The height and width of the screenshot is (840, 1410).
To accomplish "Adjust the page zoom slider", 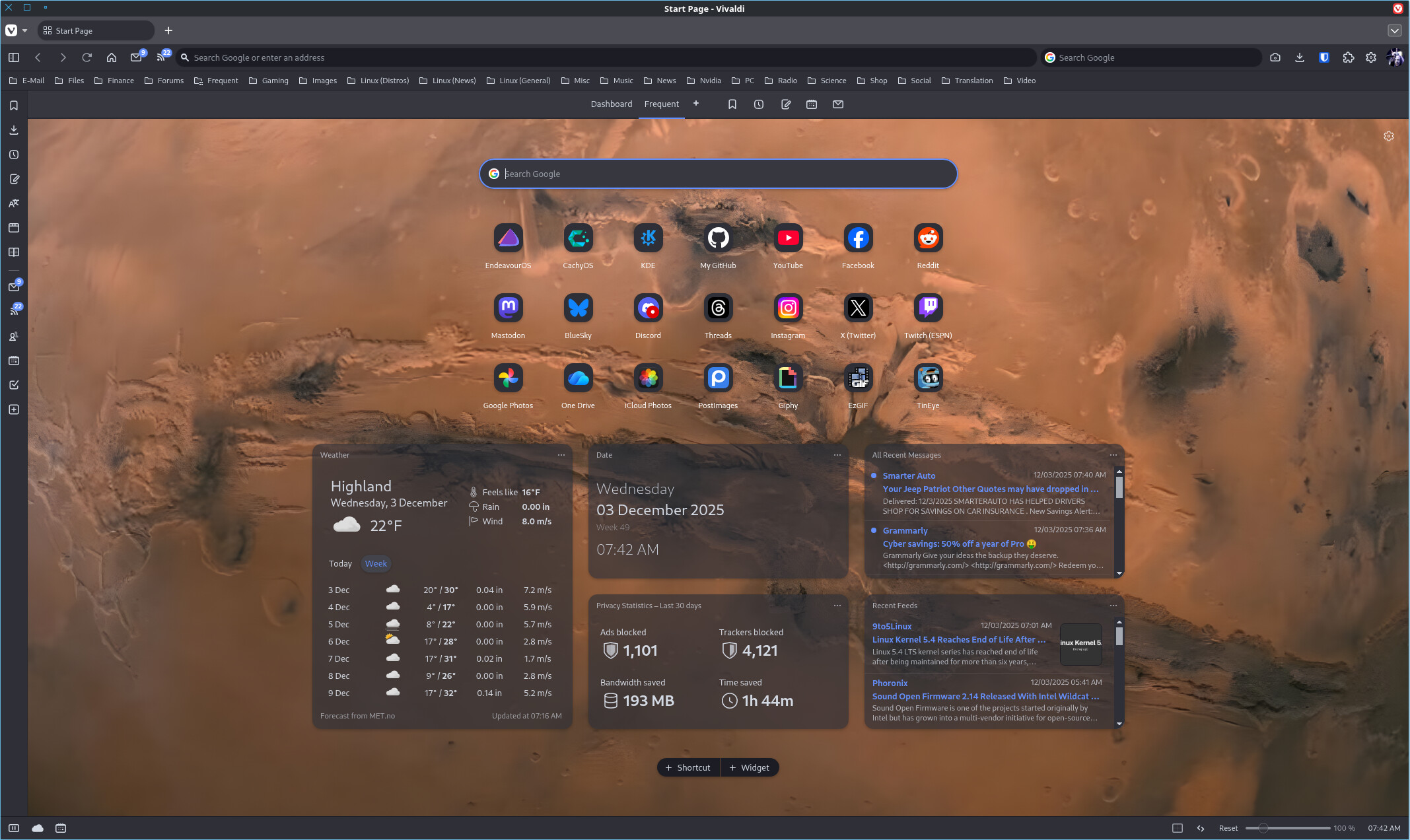I will pyautogui.click(x=1263, y=828).
